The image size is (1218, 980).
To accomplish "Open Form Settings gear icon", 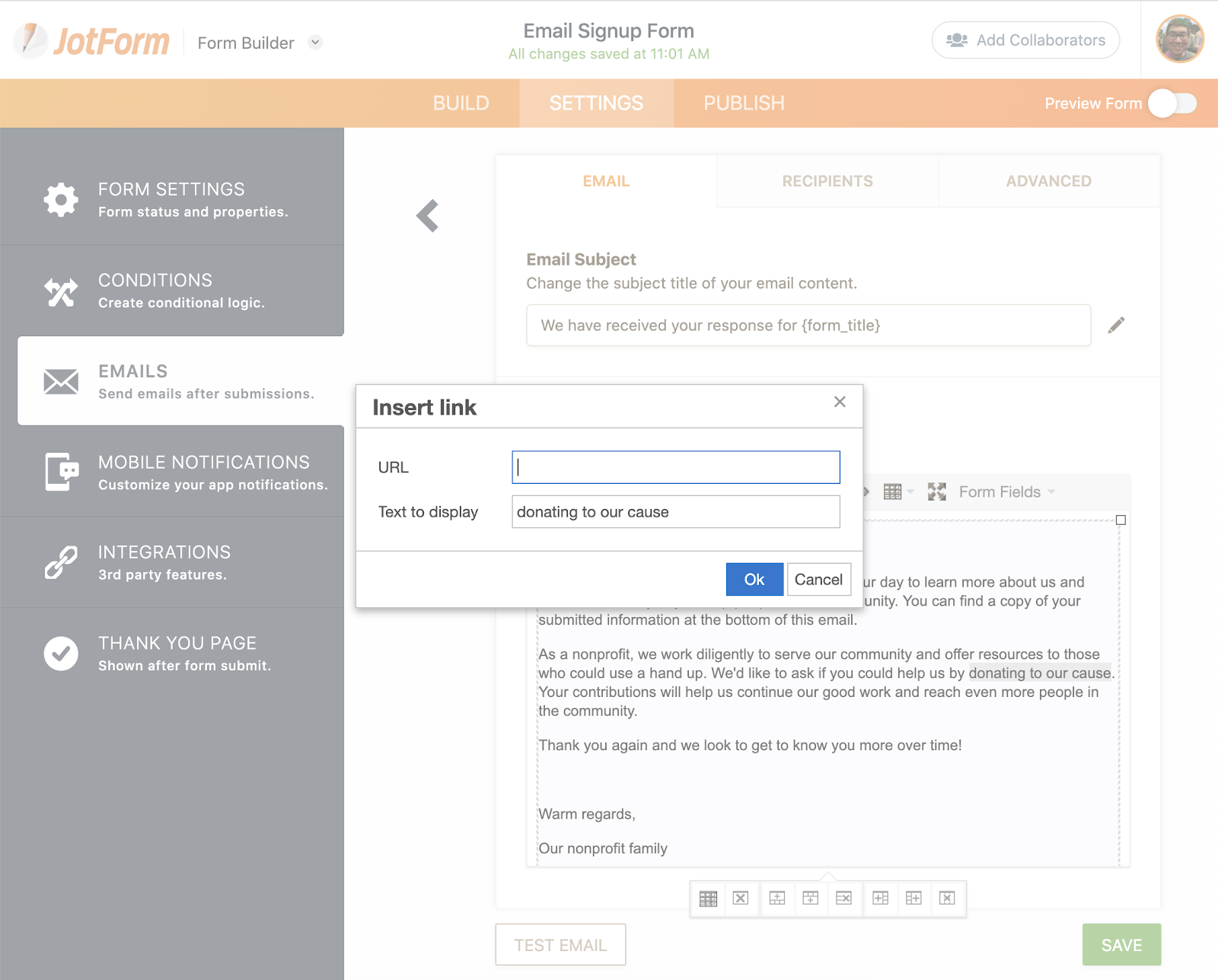I will click(61, 200).
